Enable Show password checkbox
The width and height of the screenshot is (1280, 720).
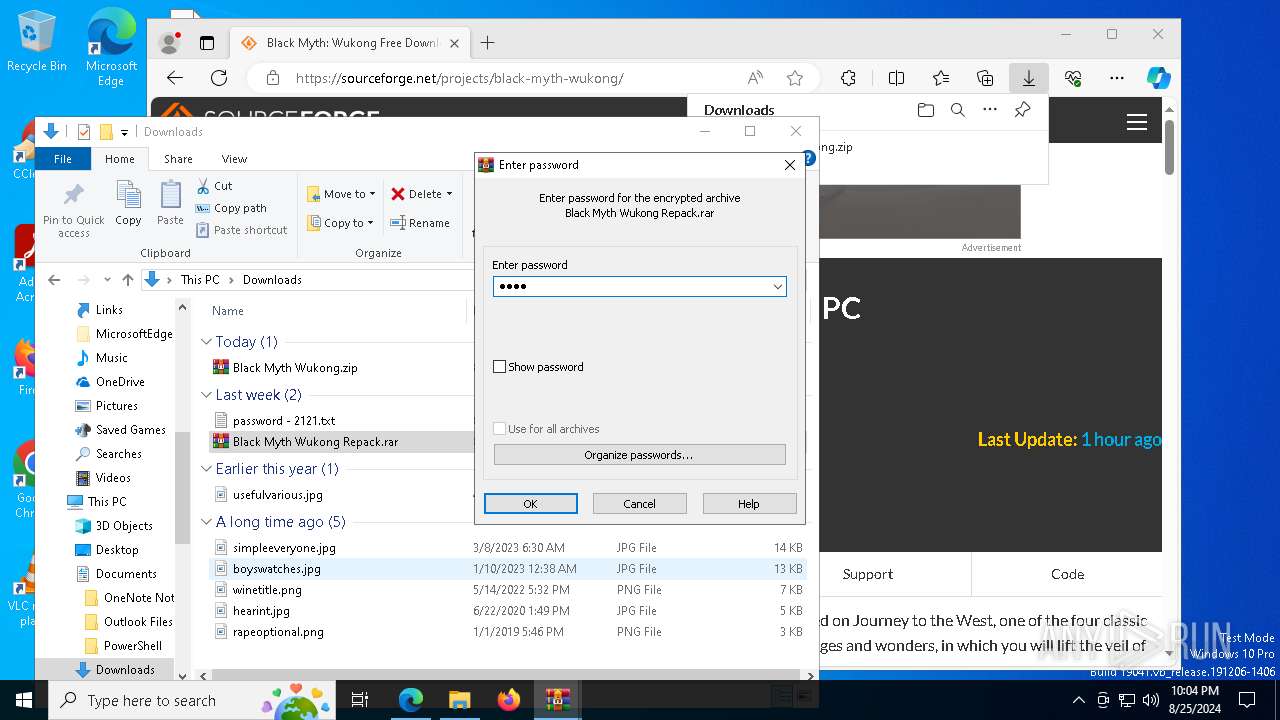click(x=500, y=367)
